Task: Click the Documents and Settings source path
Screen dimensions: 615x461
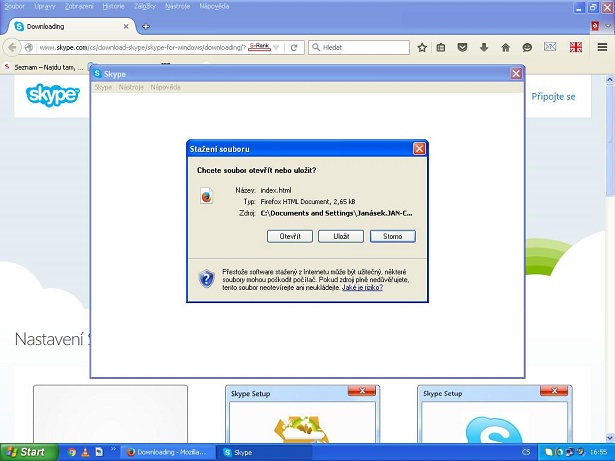Action: (336, 213)
